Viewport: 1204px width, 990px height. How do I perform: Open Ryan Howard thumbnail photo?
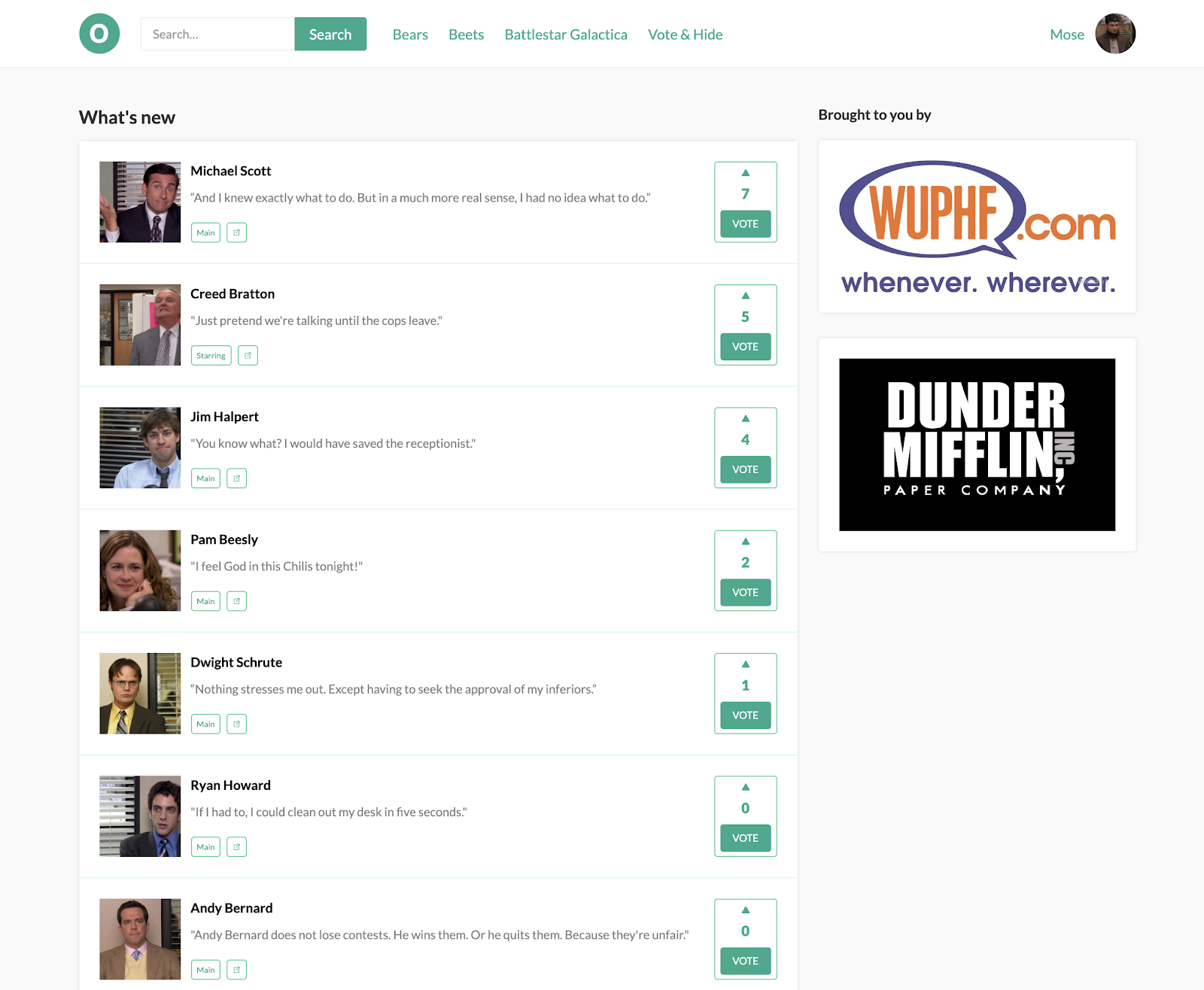click(140, 816)
